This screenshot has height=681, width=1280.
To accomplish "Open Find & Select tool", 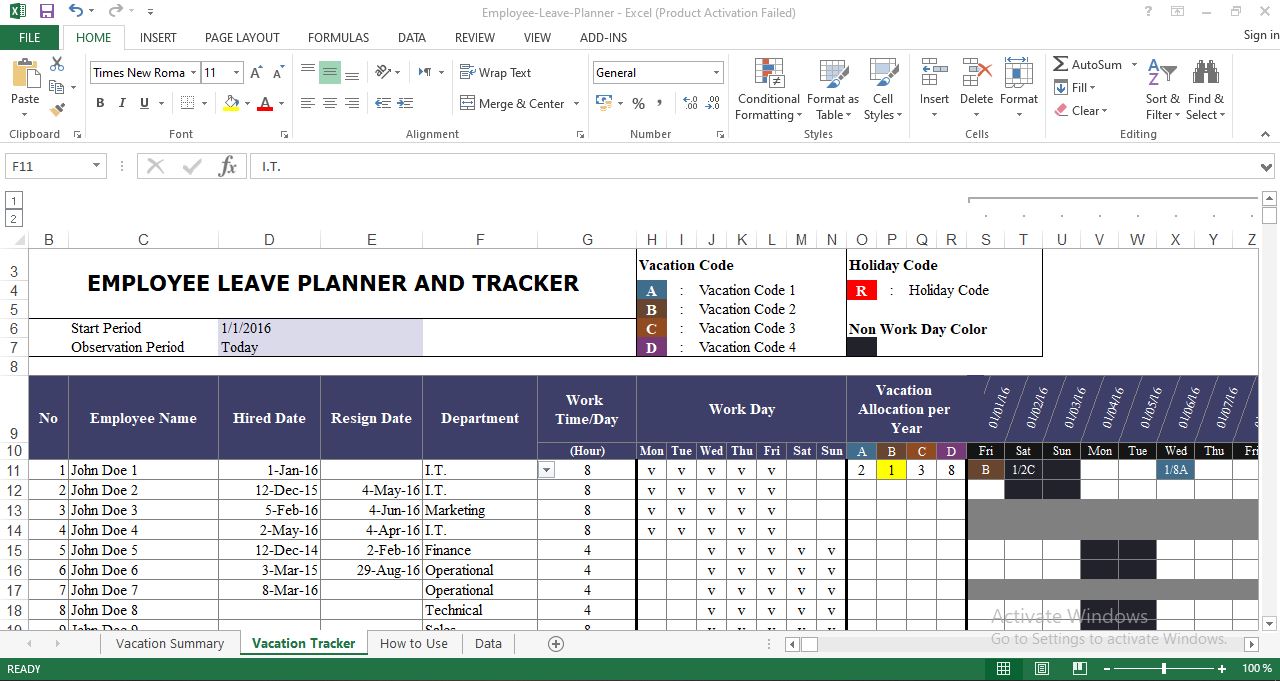I will coord(1206,89).
